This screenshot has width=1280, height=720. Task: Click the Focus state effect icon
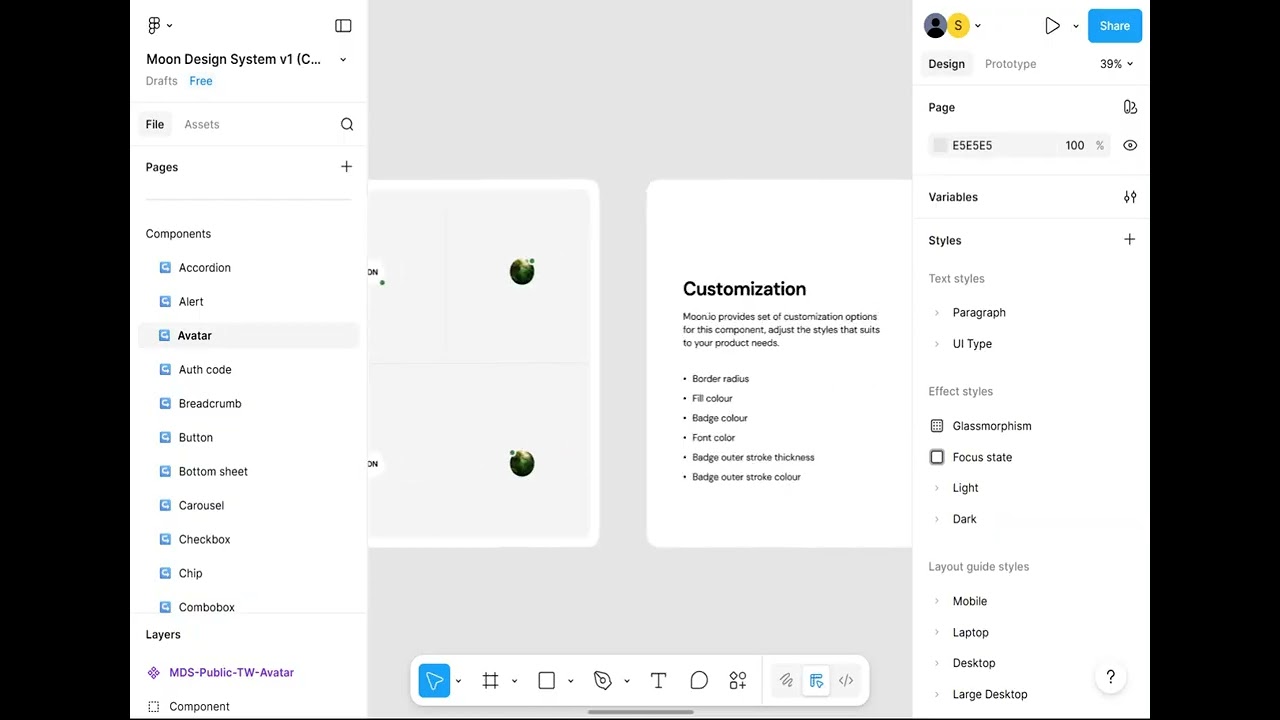click(937, 457)
